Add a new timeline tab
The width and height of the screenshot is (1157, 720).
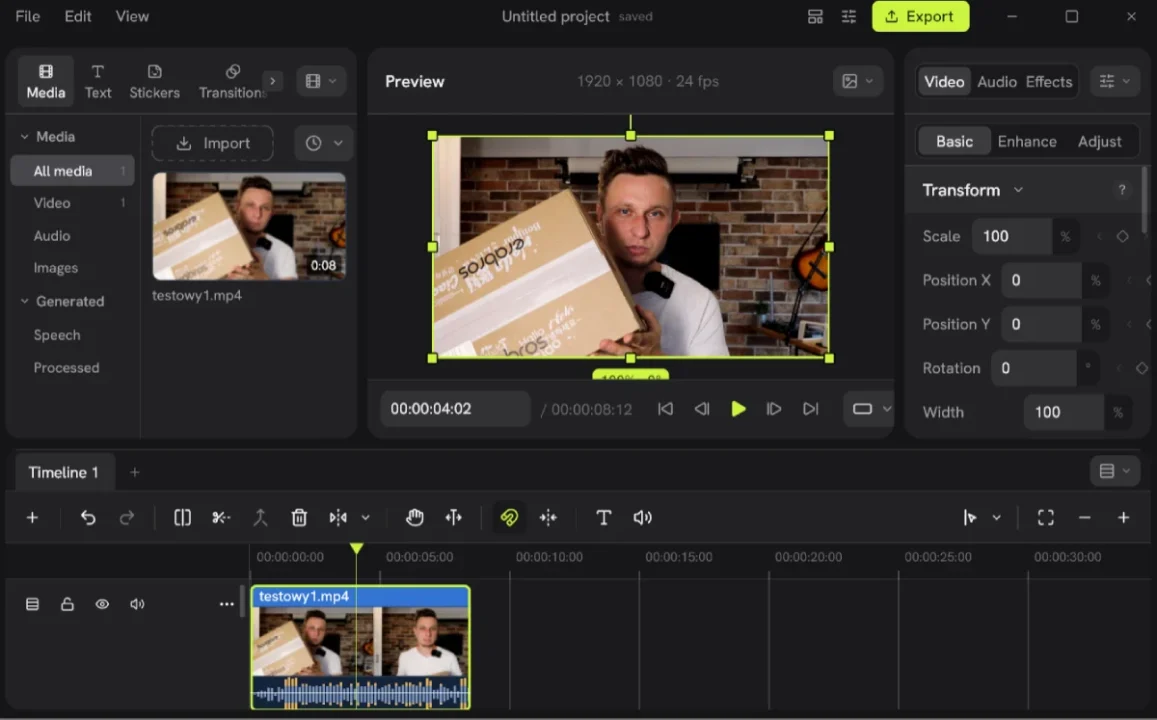[x=134, y=472]
